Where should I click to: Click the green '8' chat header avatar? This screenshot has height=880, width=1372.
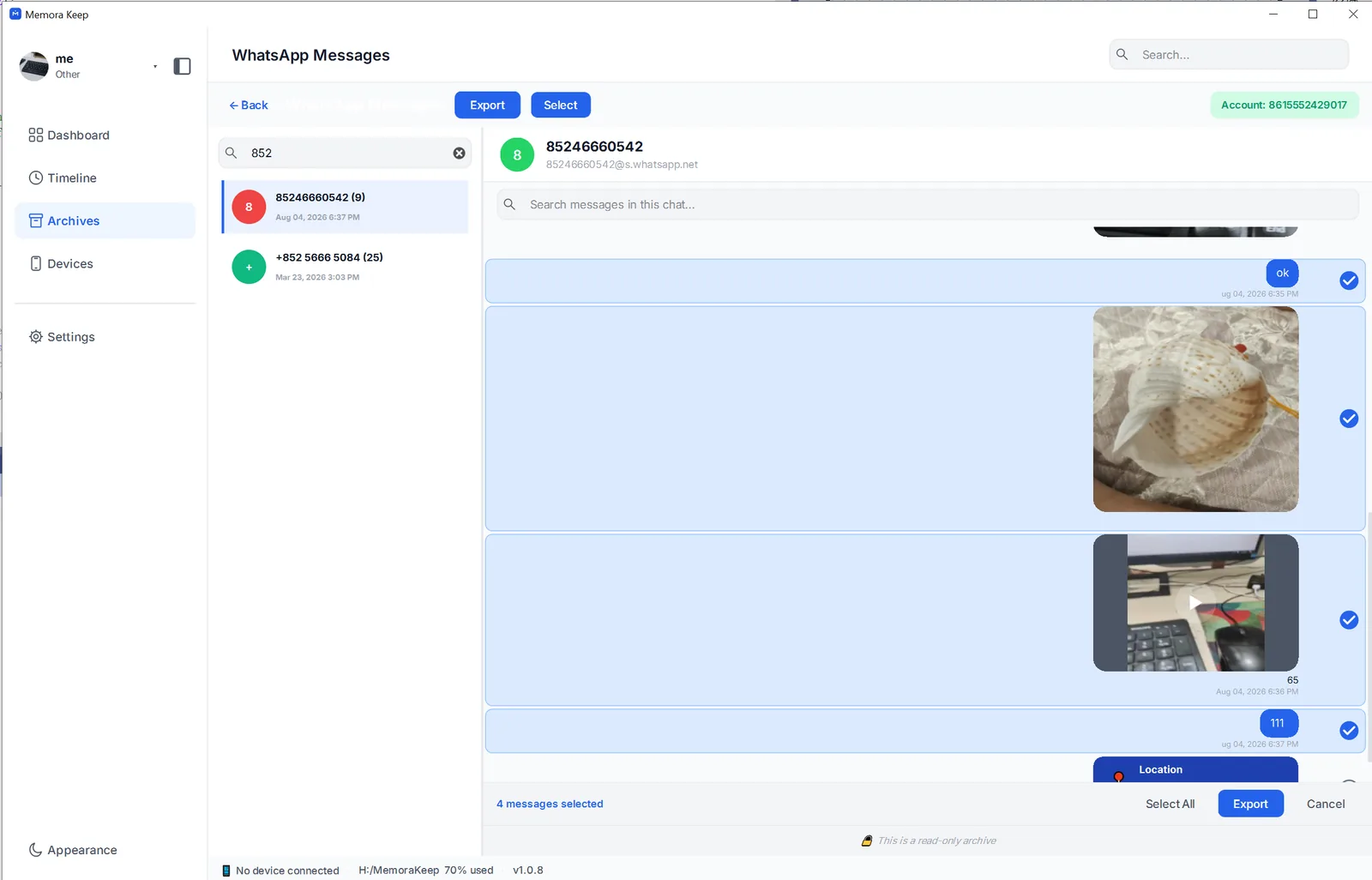pyautogui.click(x=517, y=155)
